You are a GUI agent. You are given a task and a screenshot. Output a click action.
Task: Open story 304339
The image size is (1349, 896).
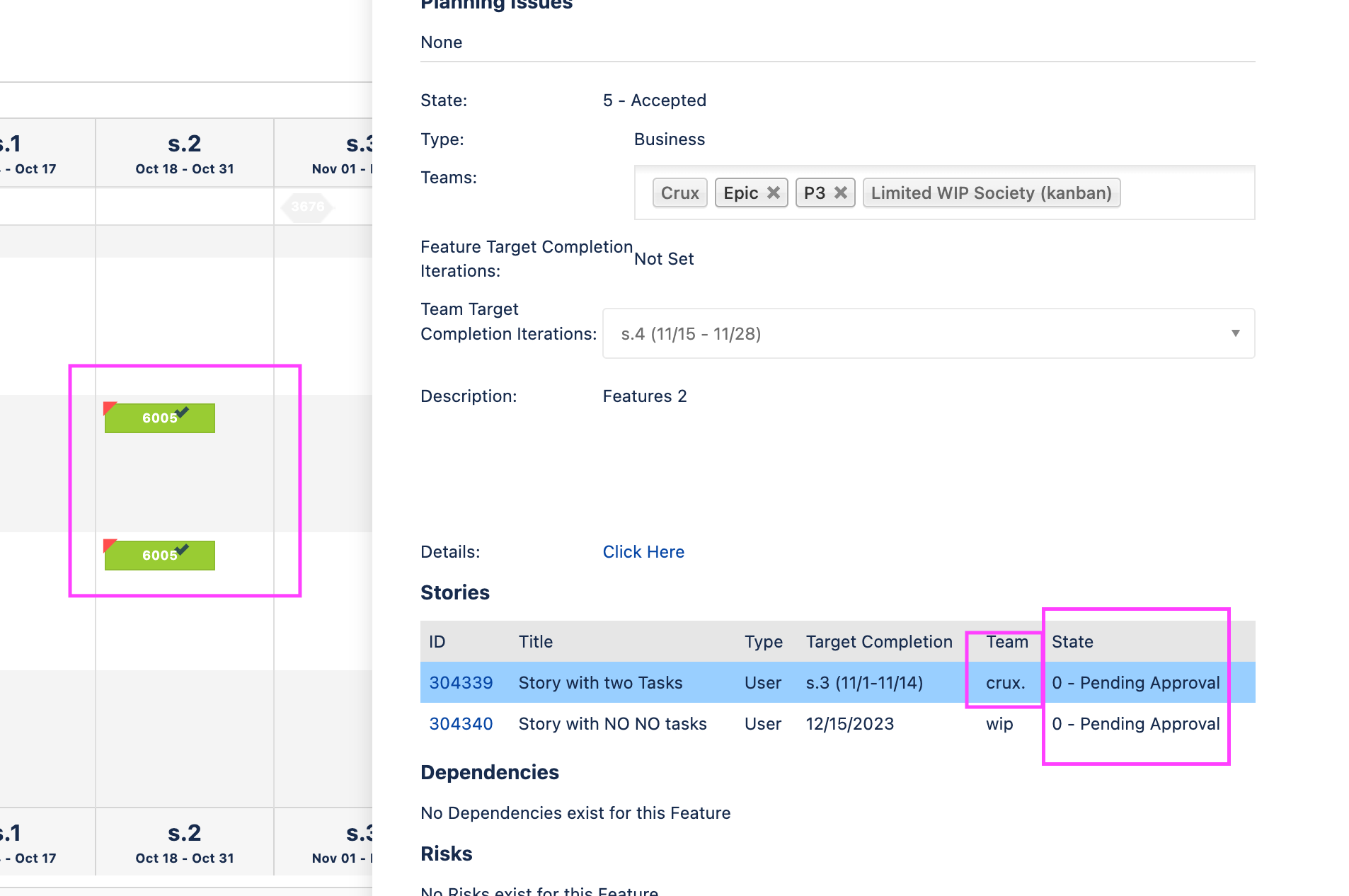pos(461,682)
